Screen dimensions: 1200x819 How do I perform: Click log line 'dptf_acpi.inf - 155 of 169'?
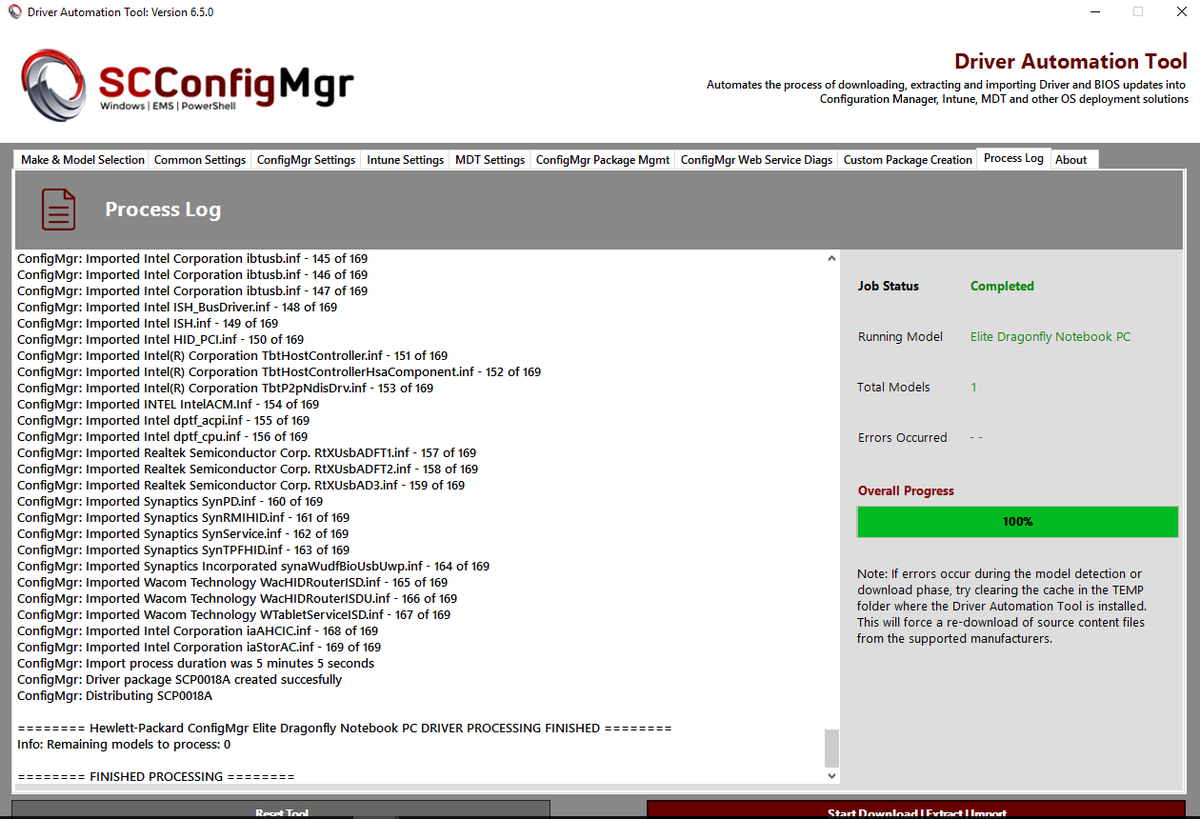163,420
